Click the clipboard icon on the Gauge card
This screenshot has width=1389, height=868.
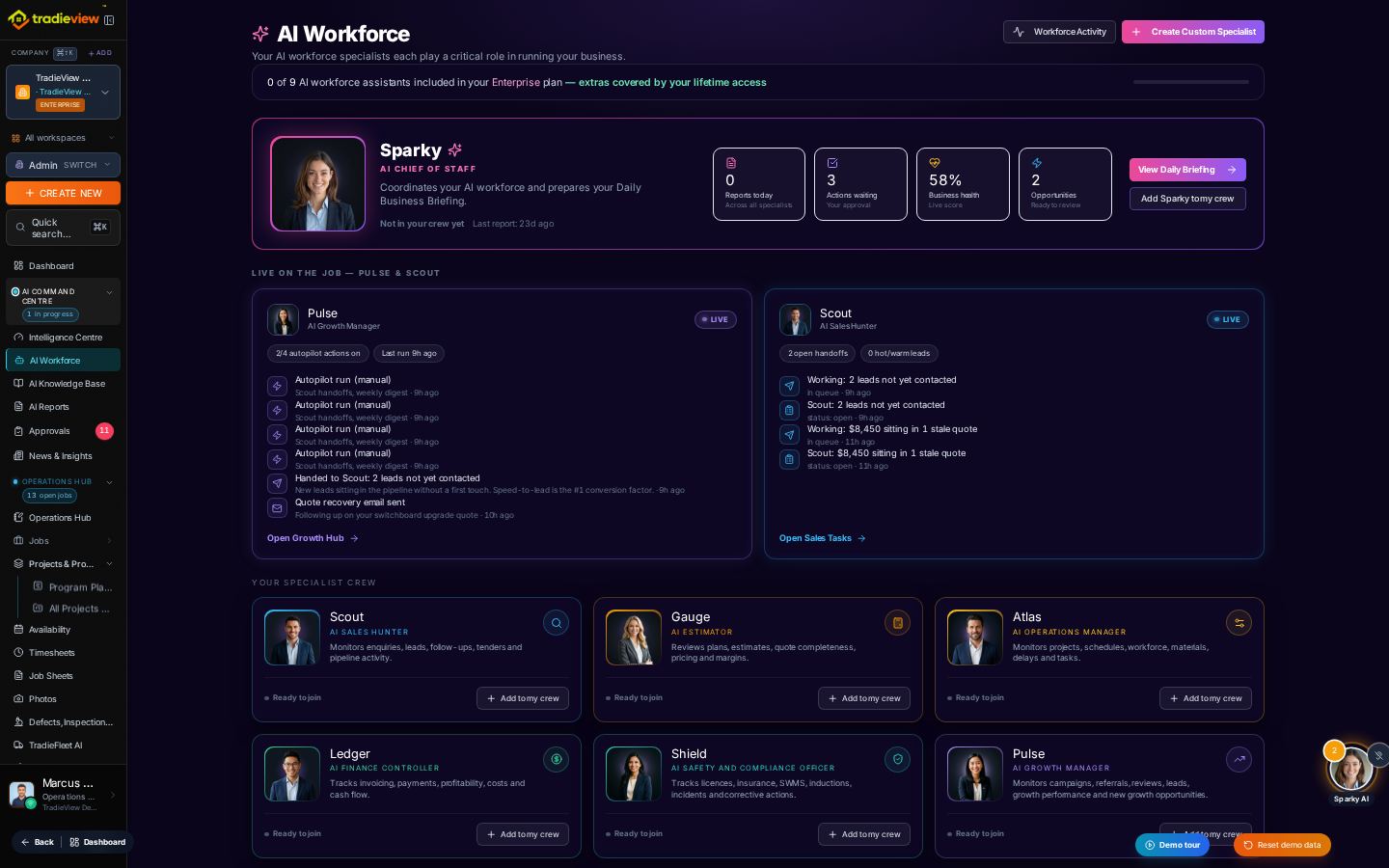point(898,623)
